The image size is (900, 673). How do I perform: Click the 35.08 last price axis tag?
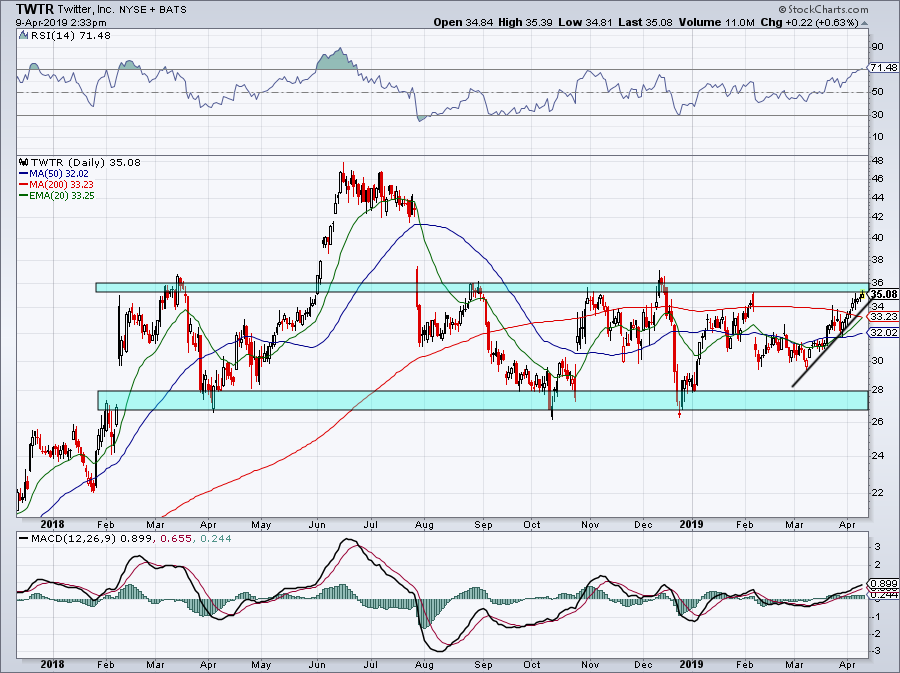point(884,295)
